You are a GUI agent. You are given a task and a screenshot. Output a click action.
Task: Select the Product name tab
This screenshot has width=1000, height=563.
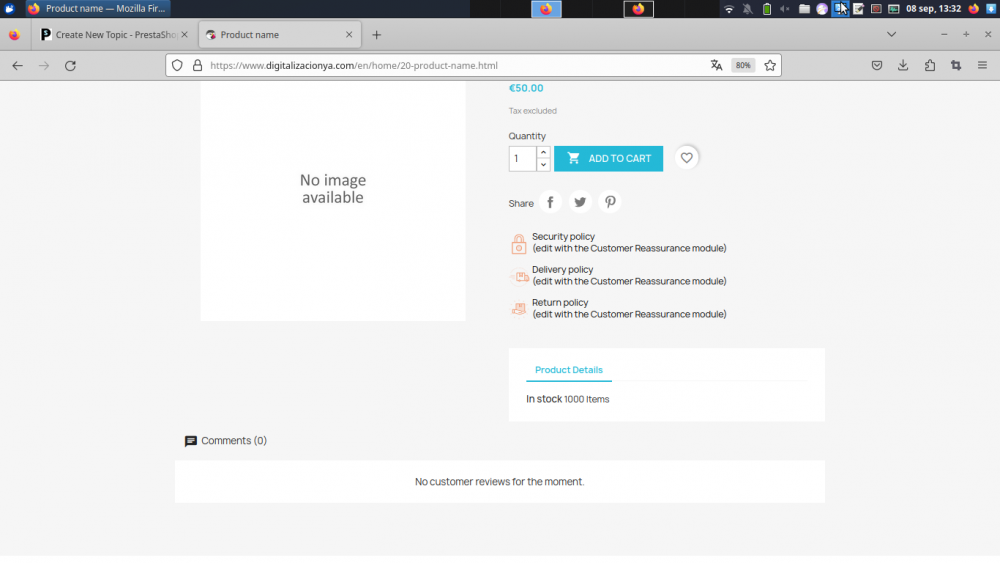tap(280, 34)
